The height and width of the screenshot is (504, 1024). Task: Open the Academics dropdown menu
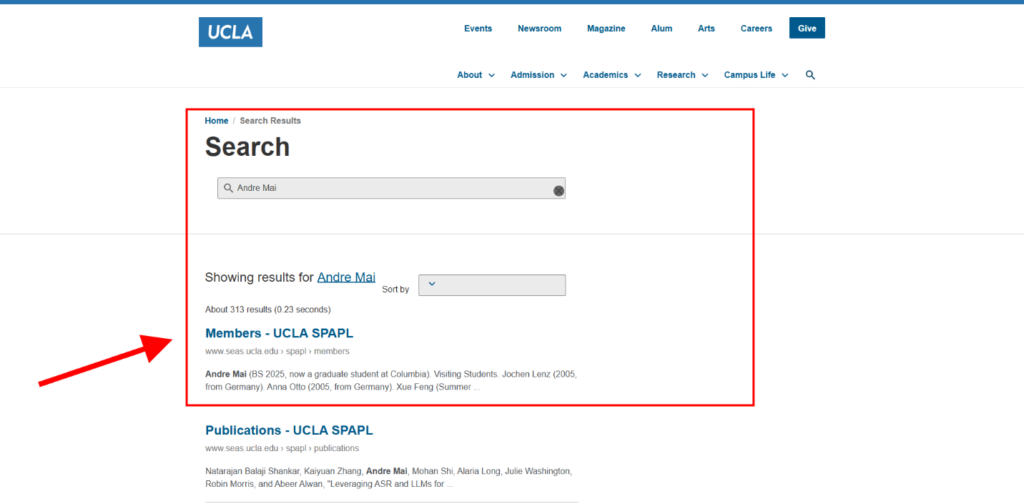pos(612,75)
